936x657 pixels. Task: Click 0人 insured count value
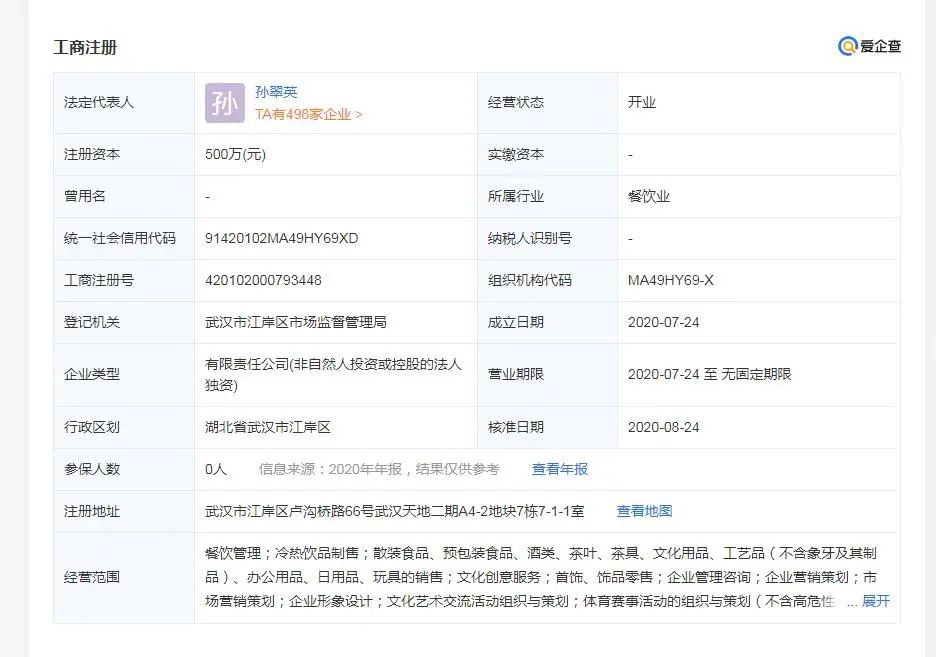coord(215,469)
